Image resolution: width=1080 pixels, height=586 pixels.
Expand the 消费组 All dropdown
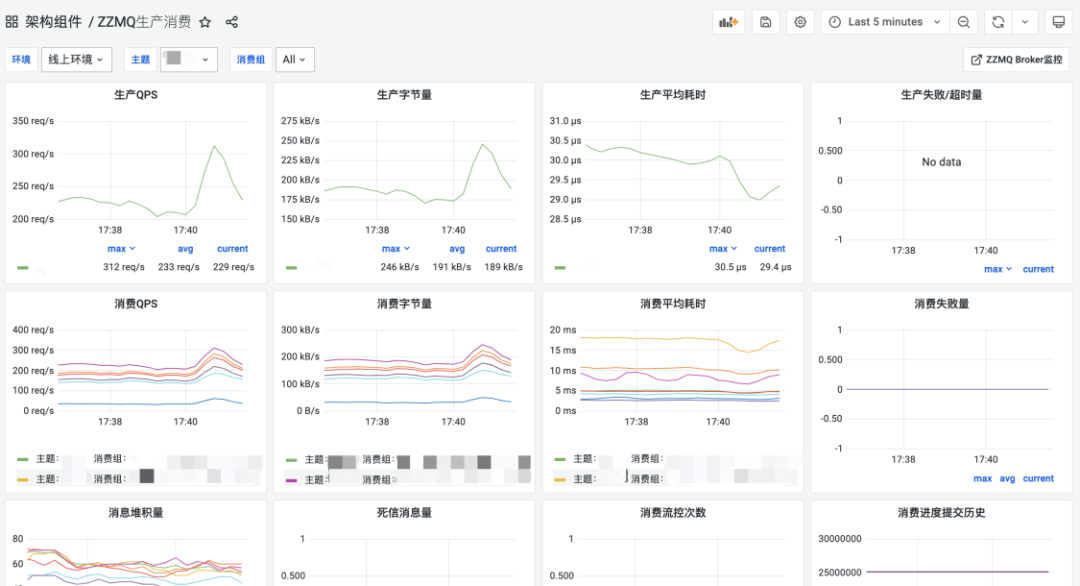pos(294,59)
